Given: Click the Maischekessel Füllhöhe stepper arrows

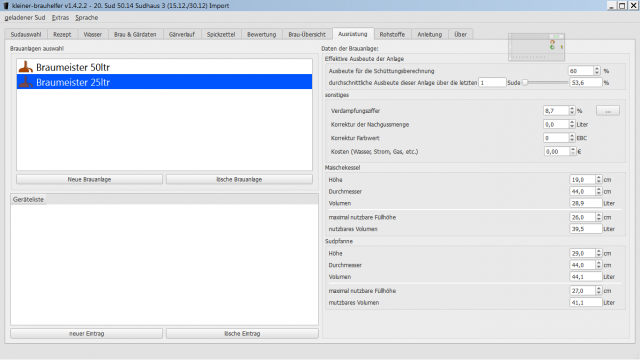Looking at the screenshot, I should pyautogui.click(x=599, y=217).
